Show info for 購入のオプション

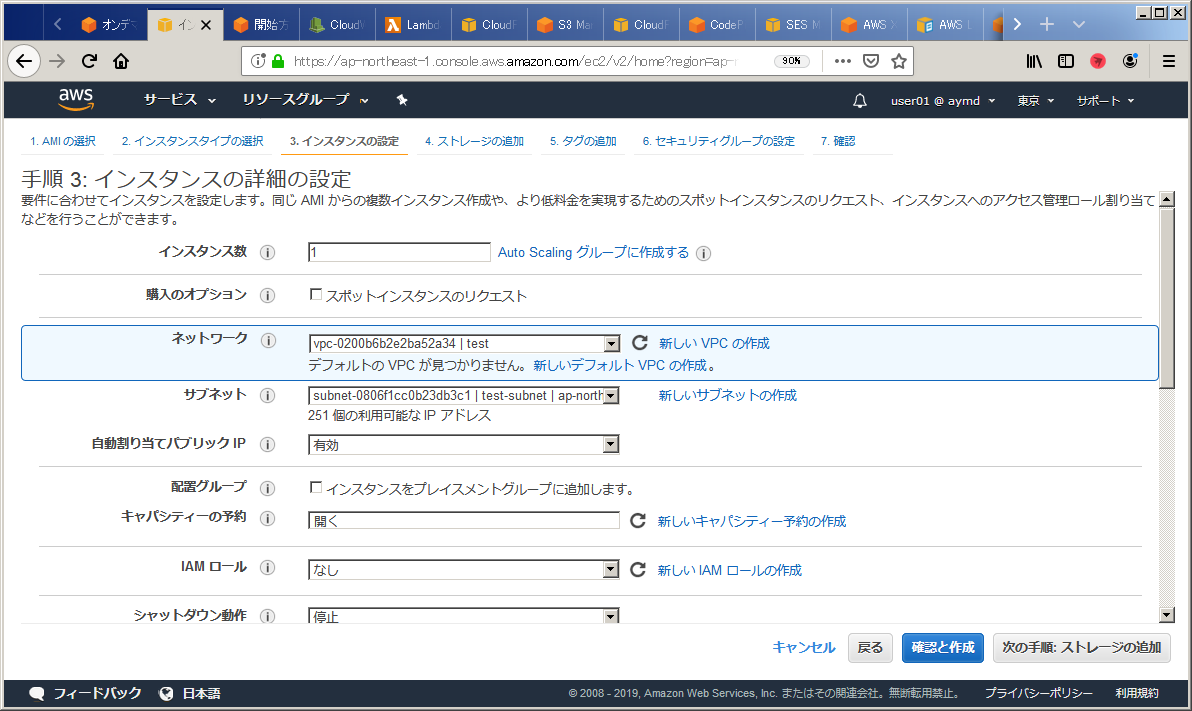[268, 295]
